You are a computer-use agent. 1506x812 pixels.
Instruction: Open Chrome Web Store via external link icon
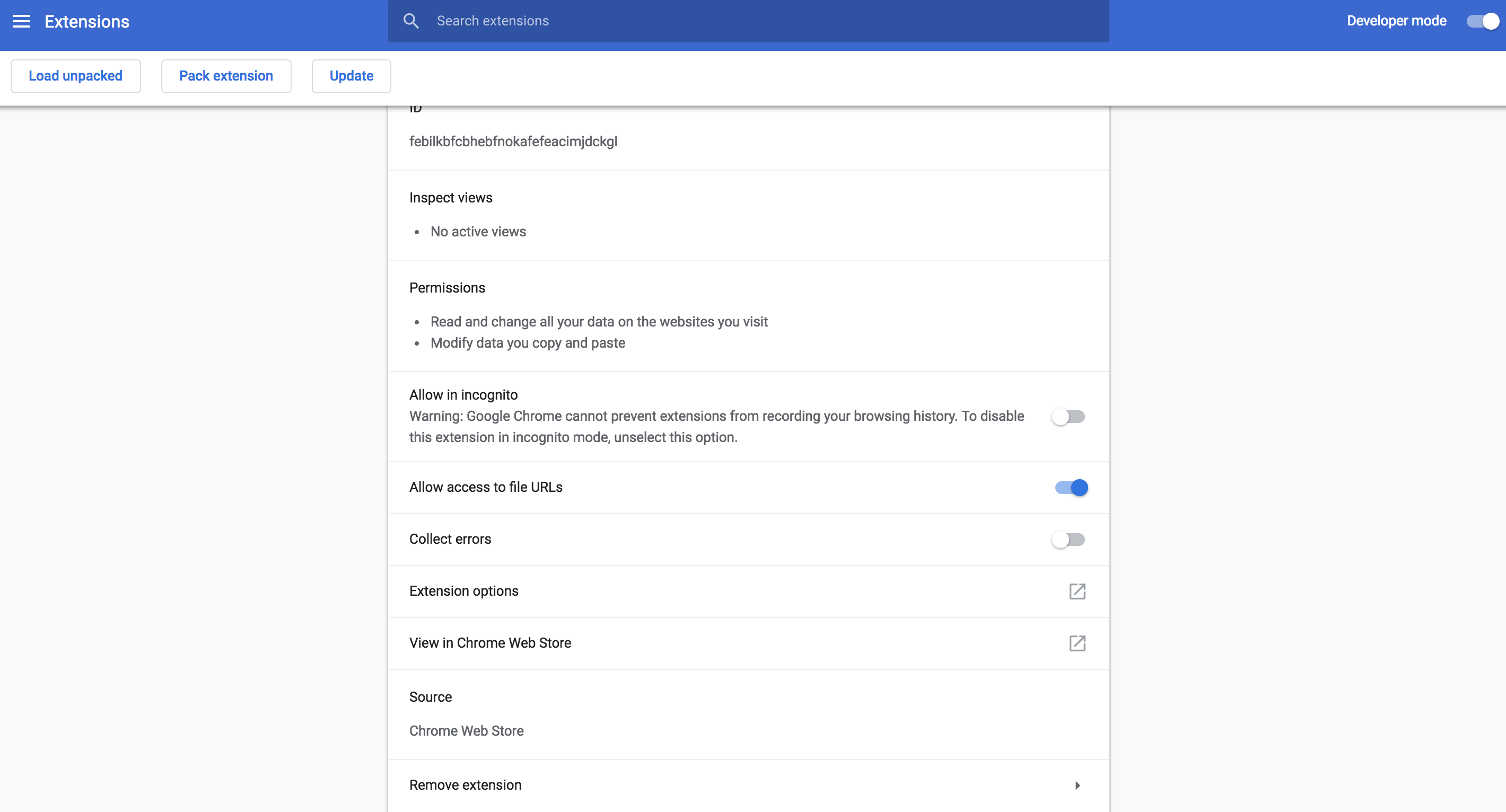(1078, 643)
